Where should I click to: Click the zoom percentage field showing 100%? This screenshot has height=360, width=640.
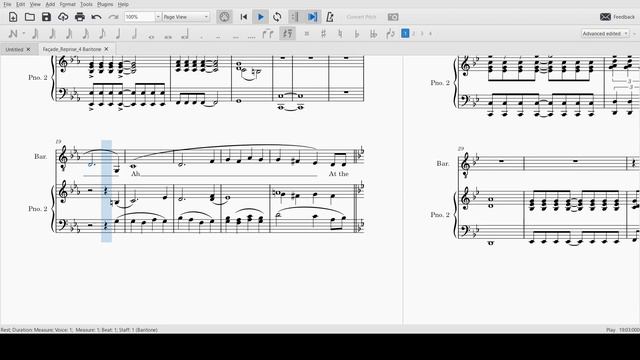[140, 17]
